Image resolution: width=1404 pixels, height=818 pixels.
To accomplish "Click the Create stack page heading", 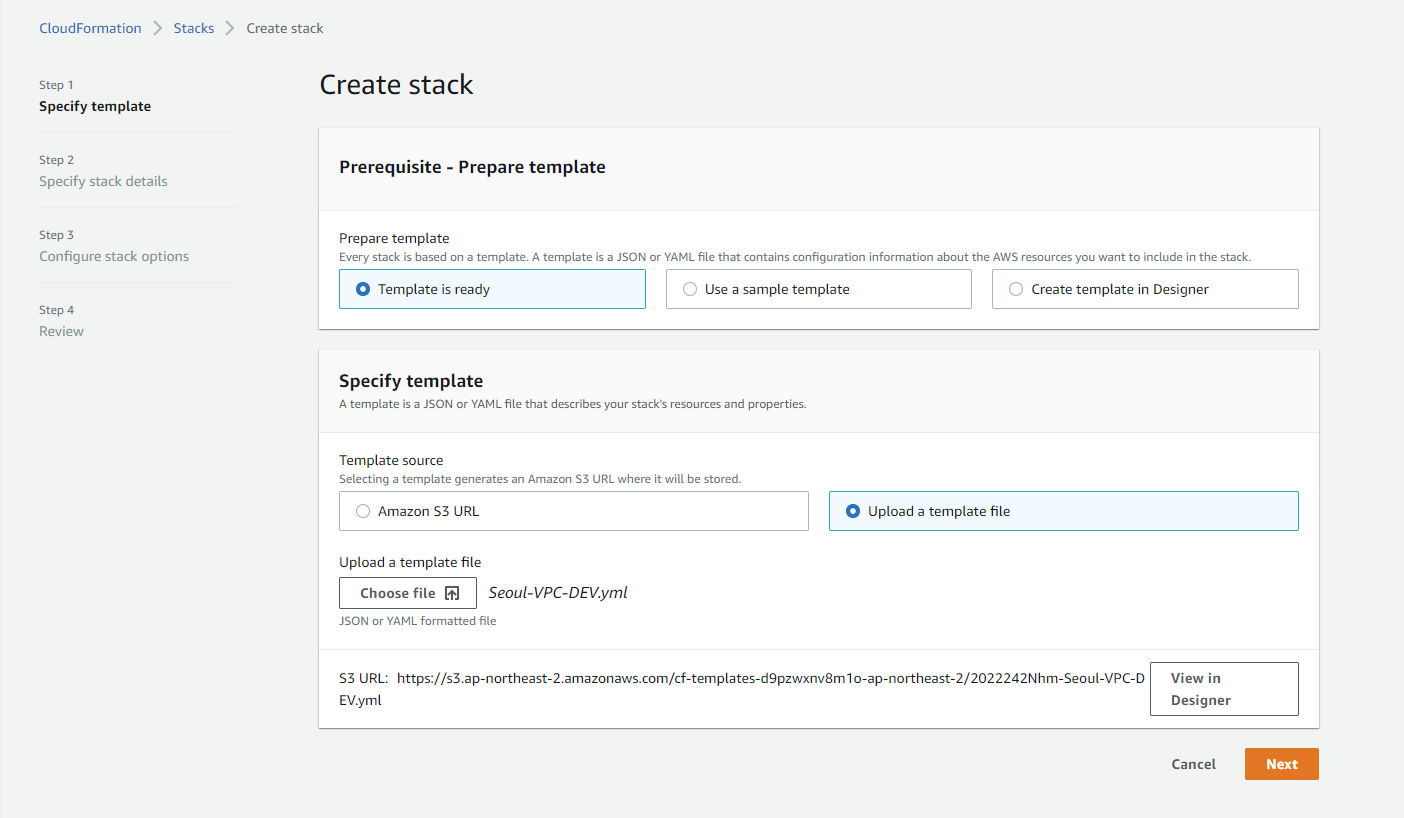I will tap(397, 85).
